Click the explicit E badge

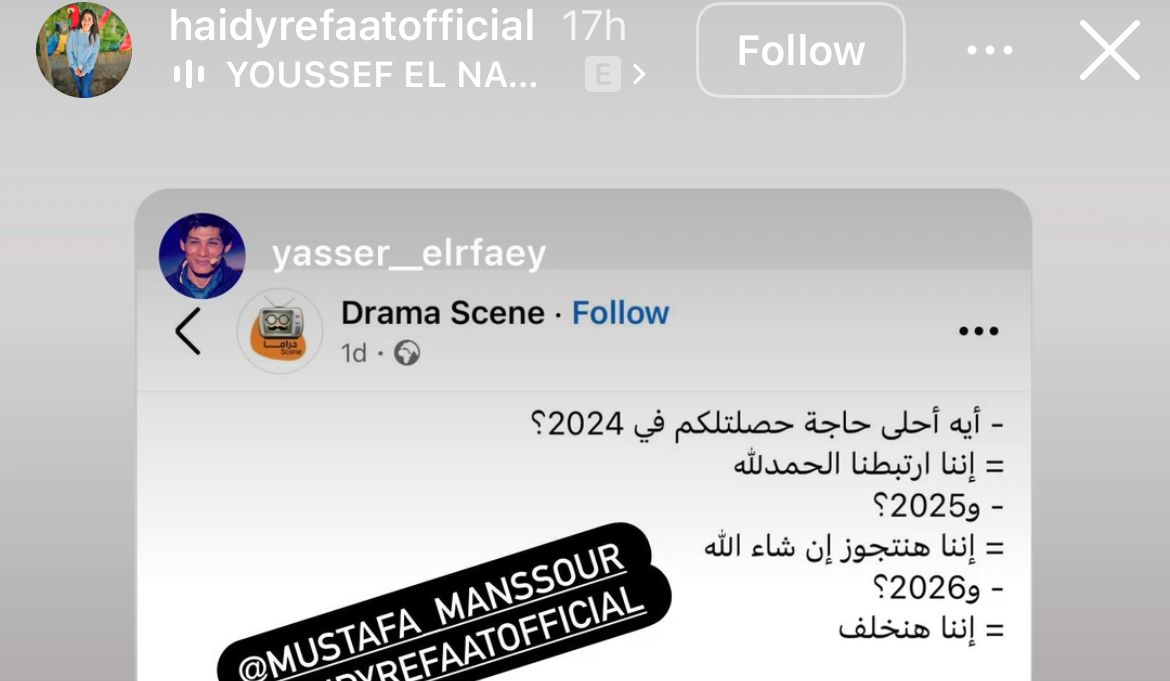(x=603, y=75)
